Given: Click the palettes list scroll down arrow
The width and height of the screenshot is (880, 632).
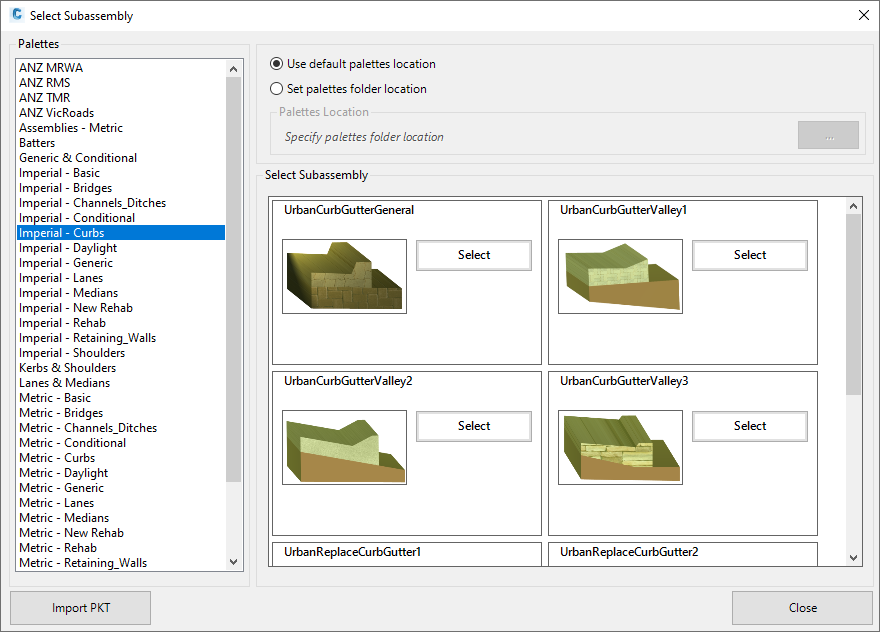Looking at the screenshot, I should (x=234, y=562).
